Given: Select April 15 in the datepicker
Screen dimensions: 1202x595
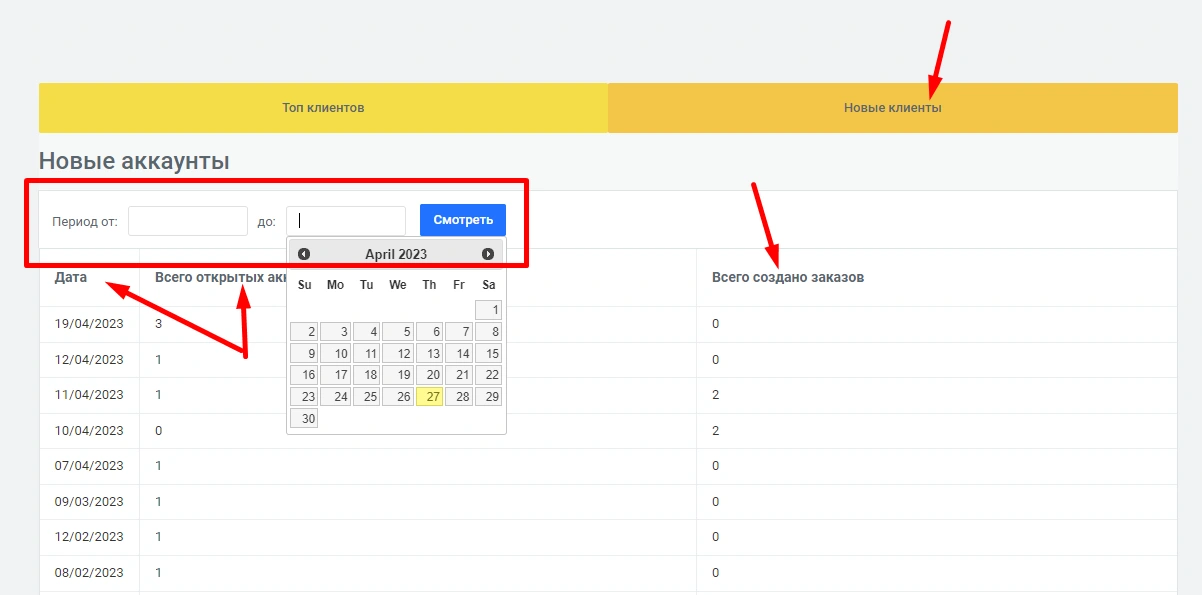Looking at the screenshot, I should 488,353.
